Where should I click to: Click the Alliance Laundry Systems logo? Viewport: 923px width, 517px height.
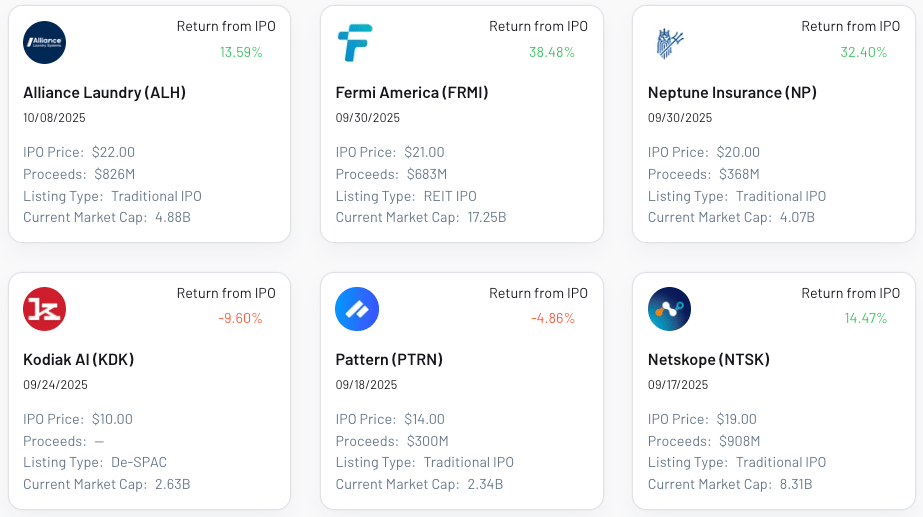tap(45, 42)
